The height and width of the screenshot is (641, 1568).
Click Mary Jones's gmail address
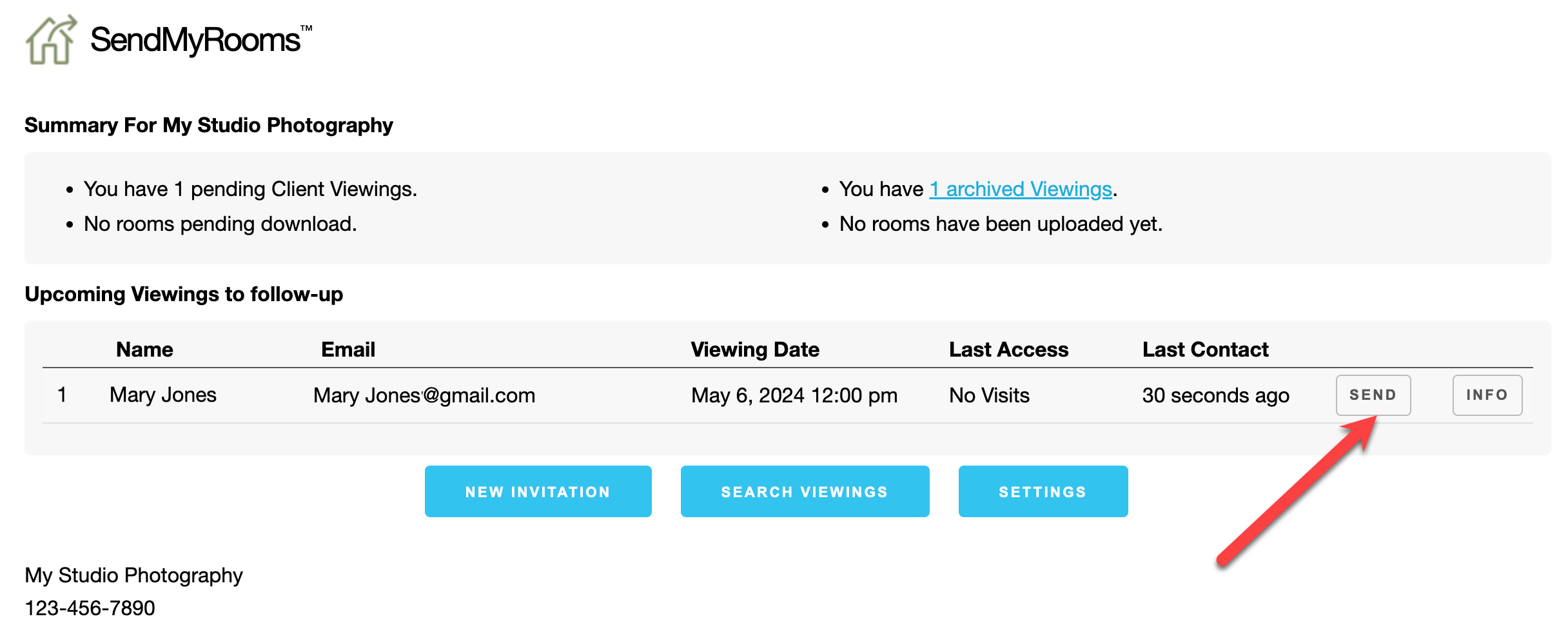(424, 395)
